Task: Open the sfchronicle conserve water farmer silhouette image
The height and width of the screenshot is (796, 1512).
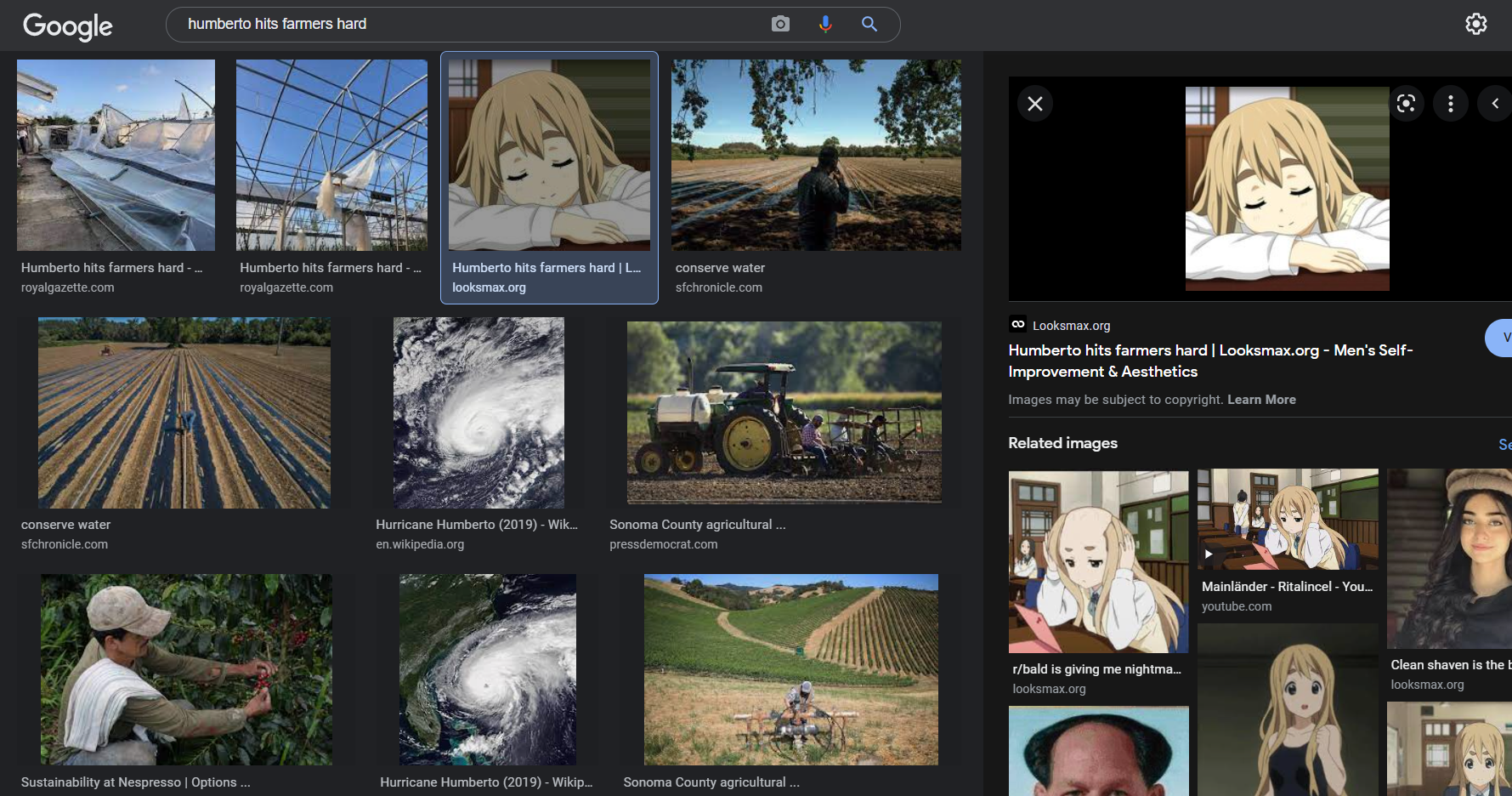Action: (x=816, y=155)
